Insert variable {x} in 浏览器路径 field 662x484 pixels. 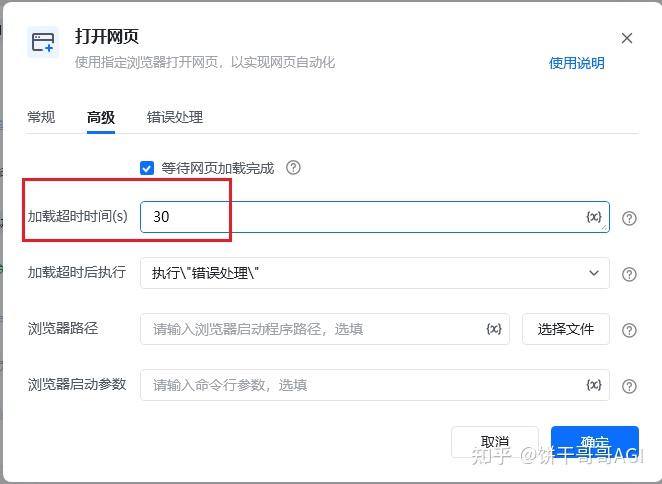pyautogui.click(x=494, y=329)
